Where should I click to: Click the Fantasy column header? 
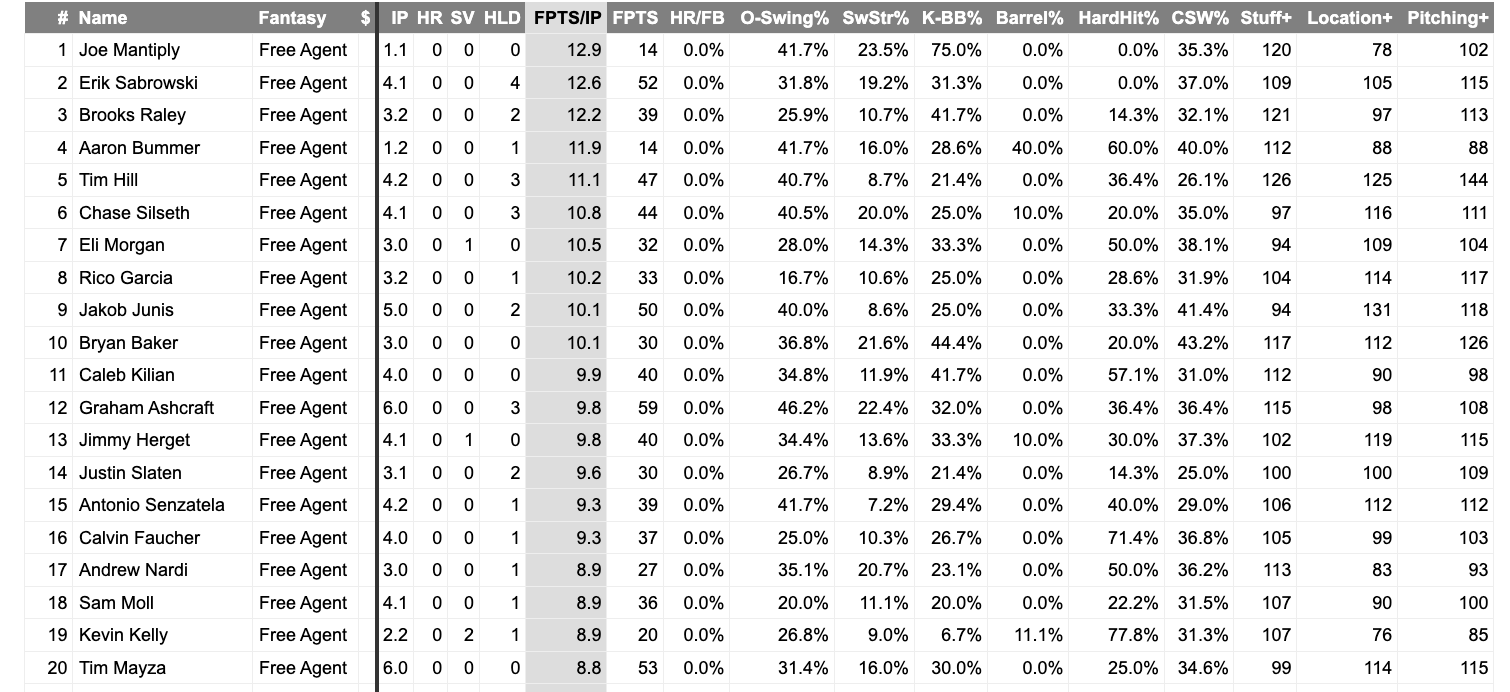point(292,18)
